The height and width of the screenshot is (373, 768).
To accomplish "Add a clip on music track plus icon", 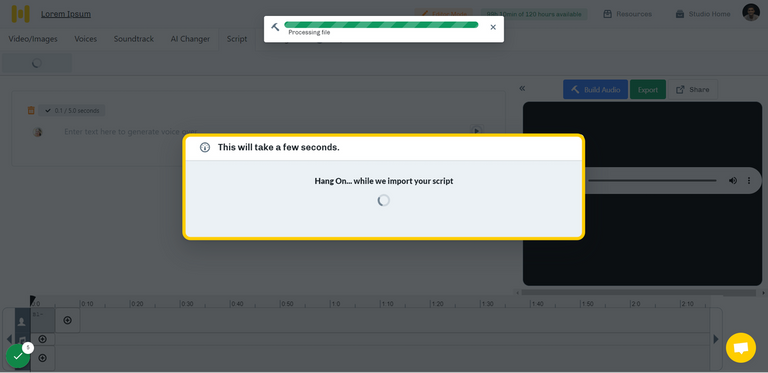I will coord(43,339).
